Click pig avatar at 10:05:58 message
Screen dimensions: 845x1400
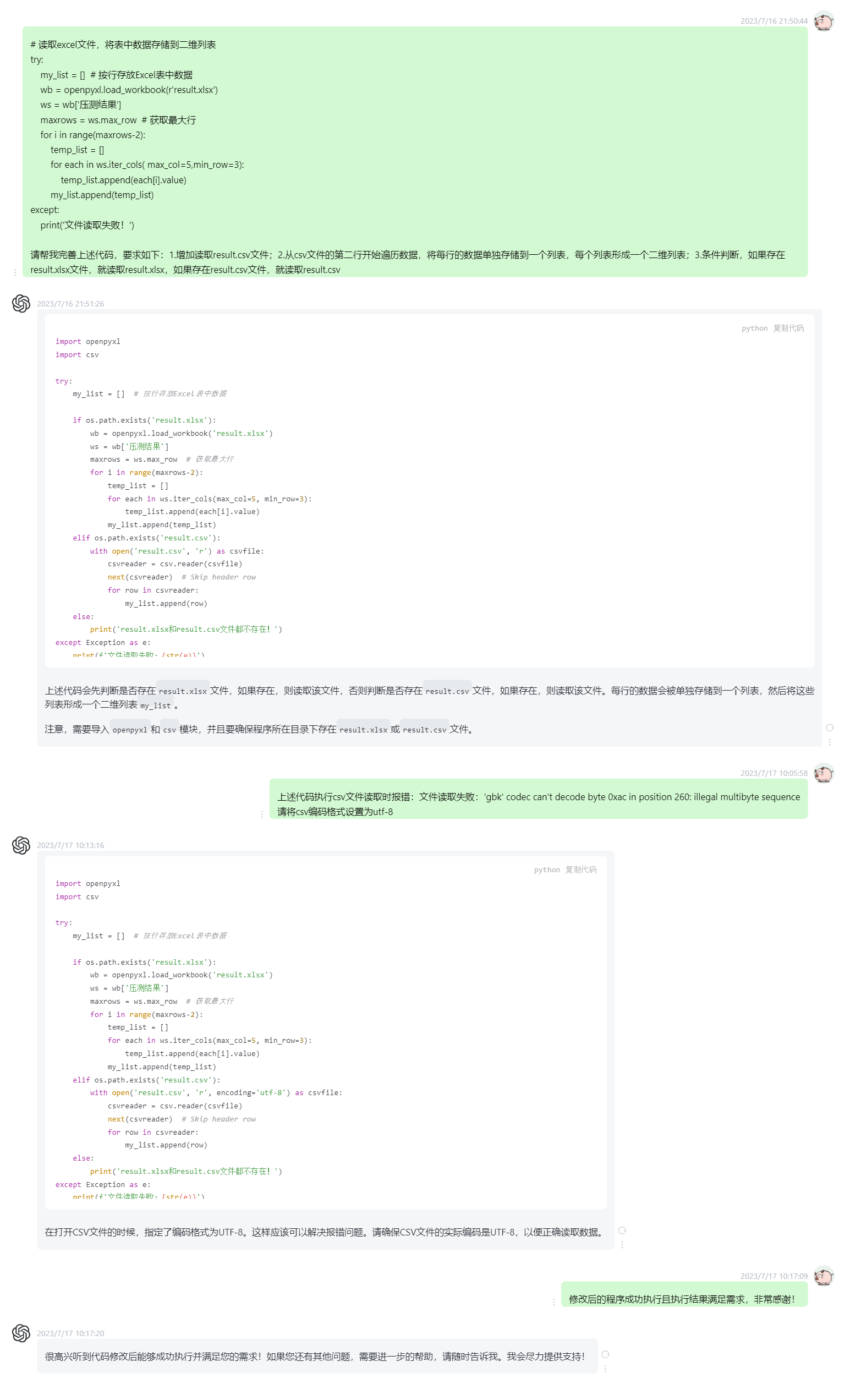coord(823,773)
